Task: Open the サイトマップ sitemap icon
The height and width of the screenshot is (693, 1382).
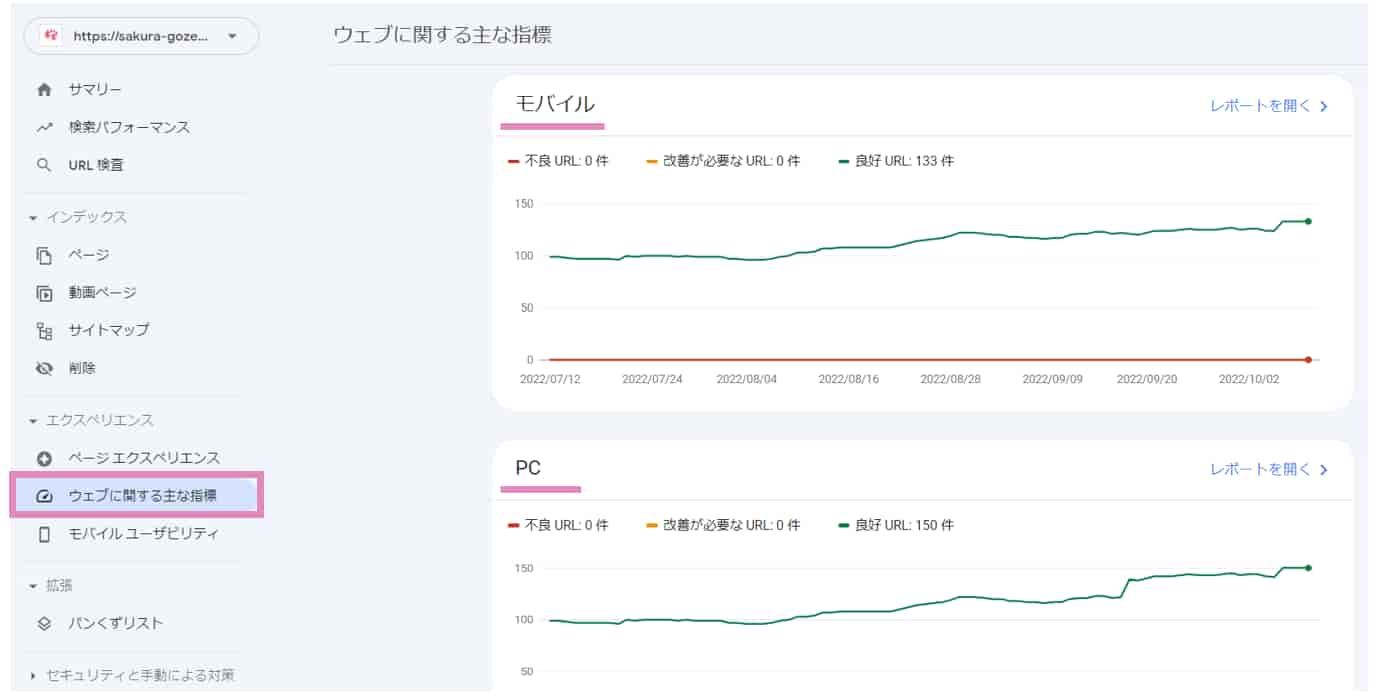Action: (x=44, y=330)
